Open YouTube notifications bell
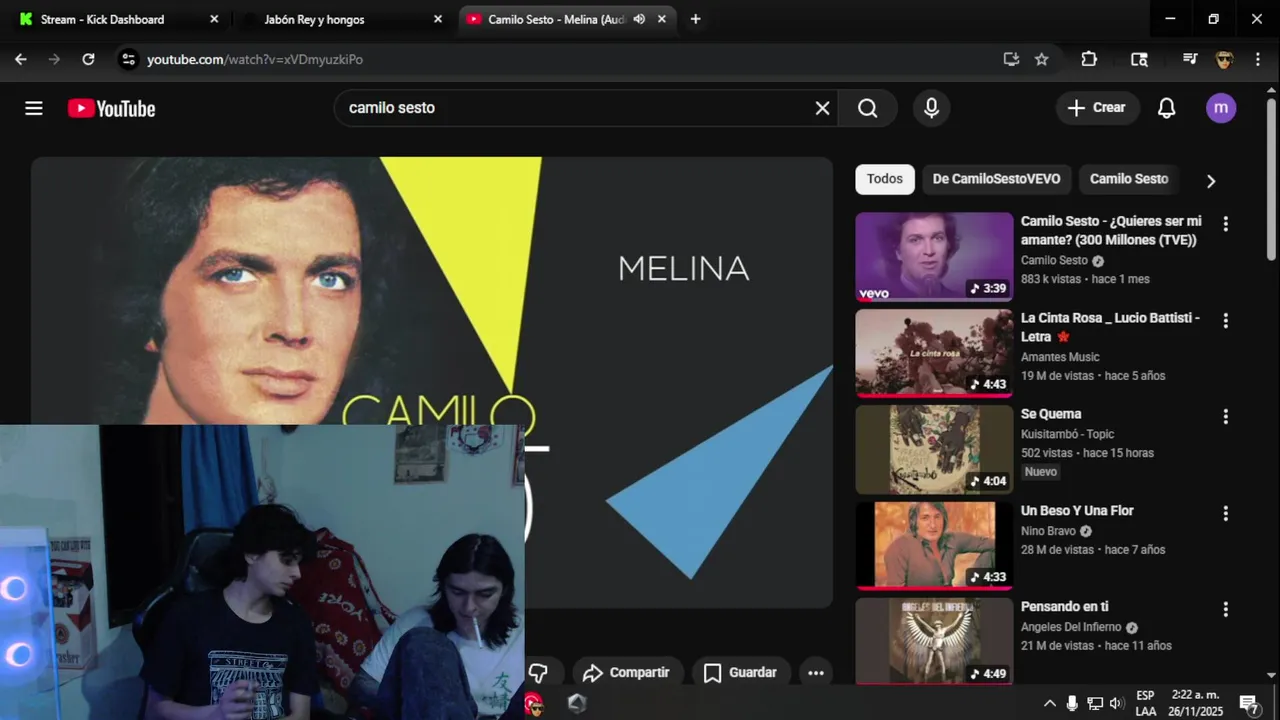Image resolution: width=1280 pixels, height=720 pixels. (x=1166, y=108)
